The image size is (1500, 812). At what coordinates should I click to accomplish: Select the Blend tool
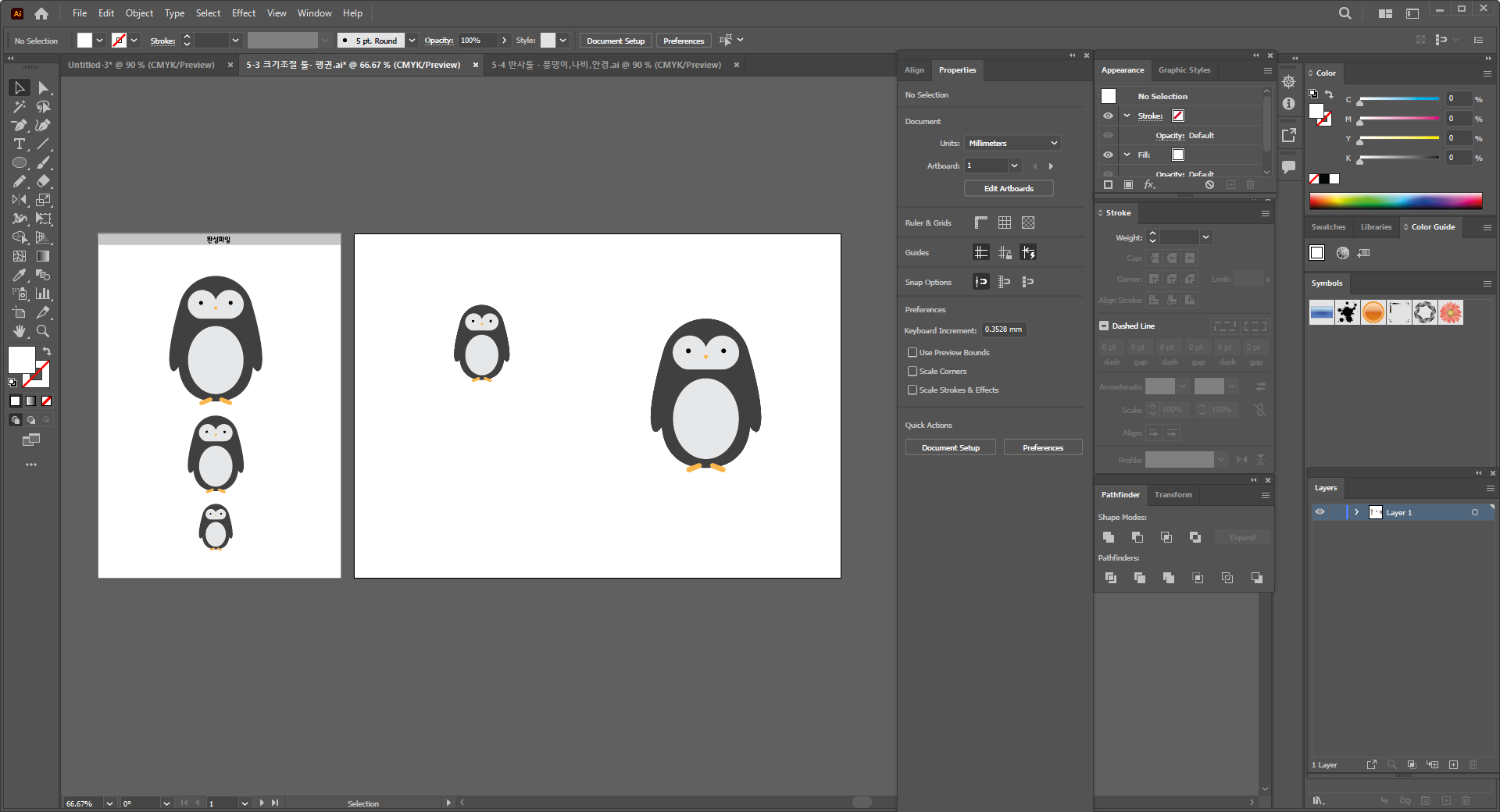[44, 276]
